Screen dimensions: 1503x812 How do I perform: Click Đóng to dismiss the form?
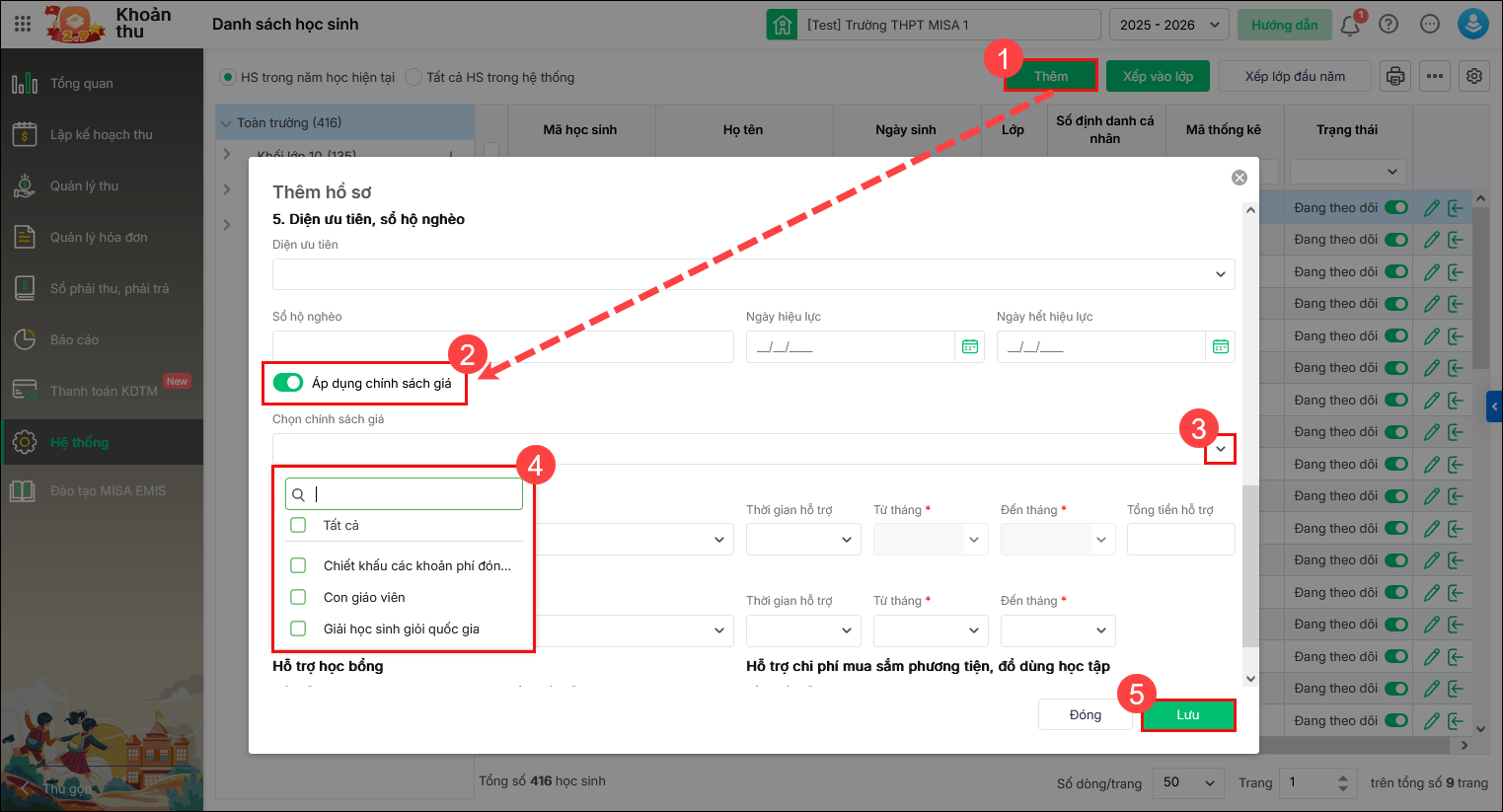point(1086,714)
